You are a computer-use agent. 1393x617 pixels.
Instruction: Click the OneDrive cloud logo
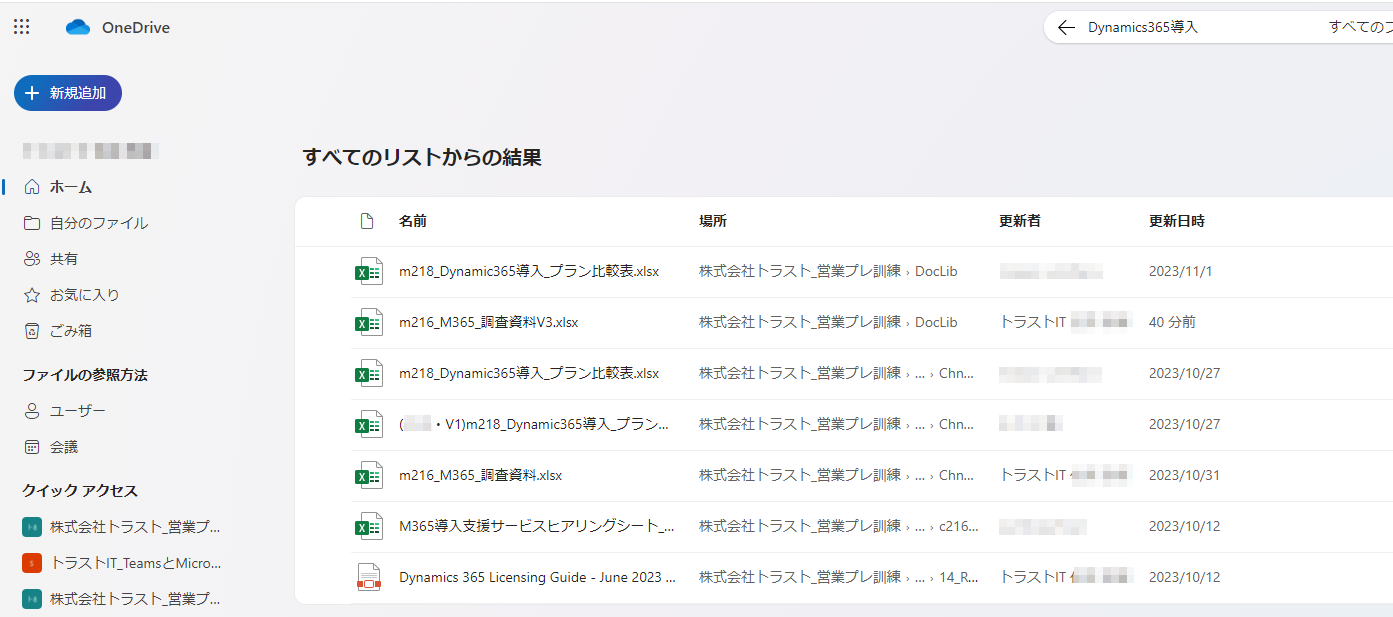(78, 28)
